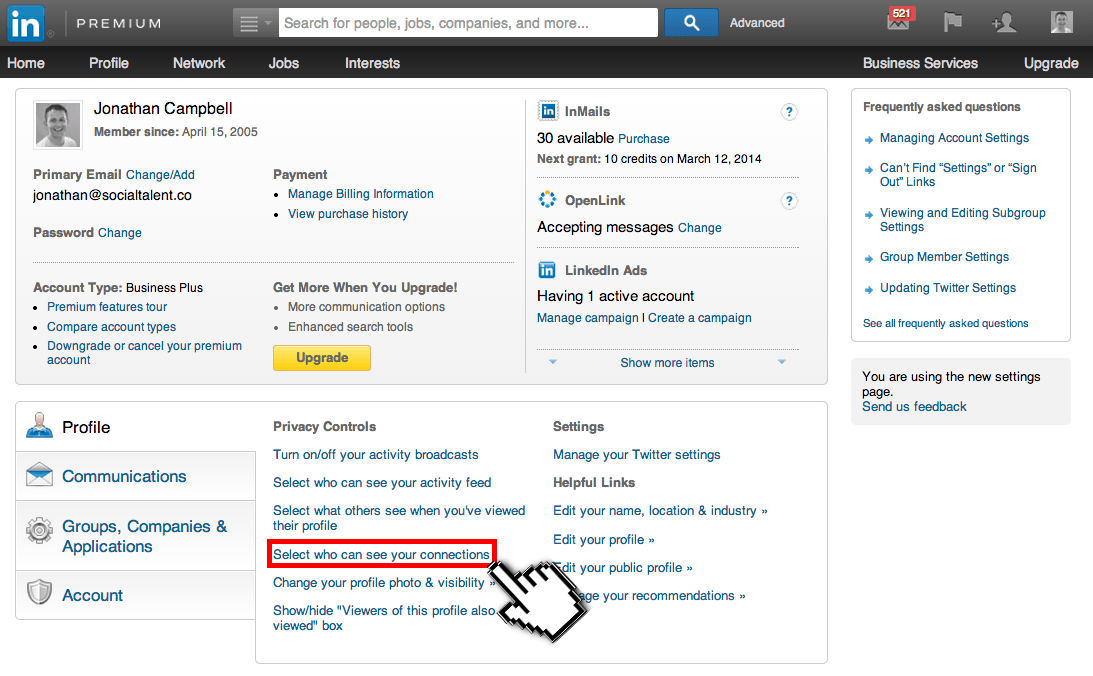Expand Show more items
Image resolution: width=1093 pixels, height=676 pixels.
point(667,362)
